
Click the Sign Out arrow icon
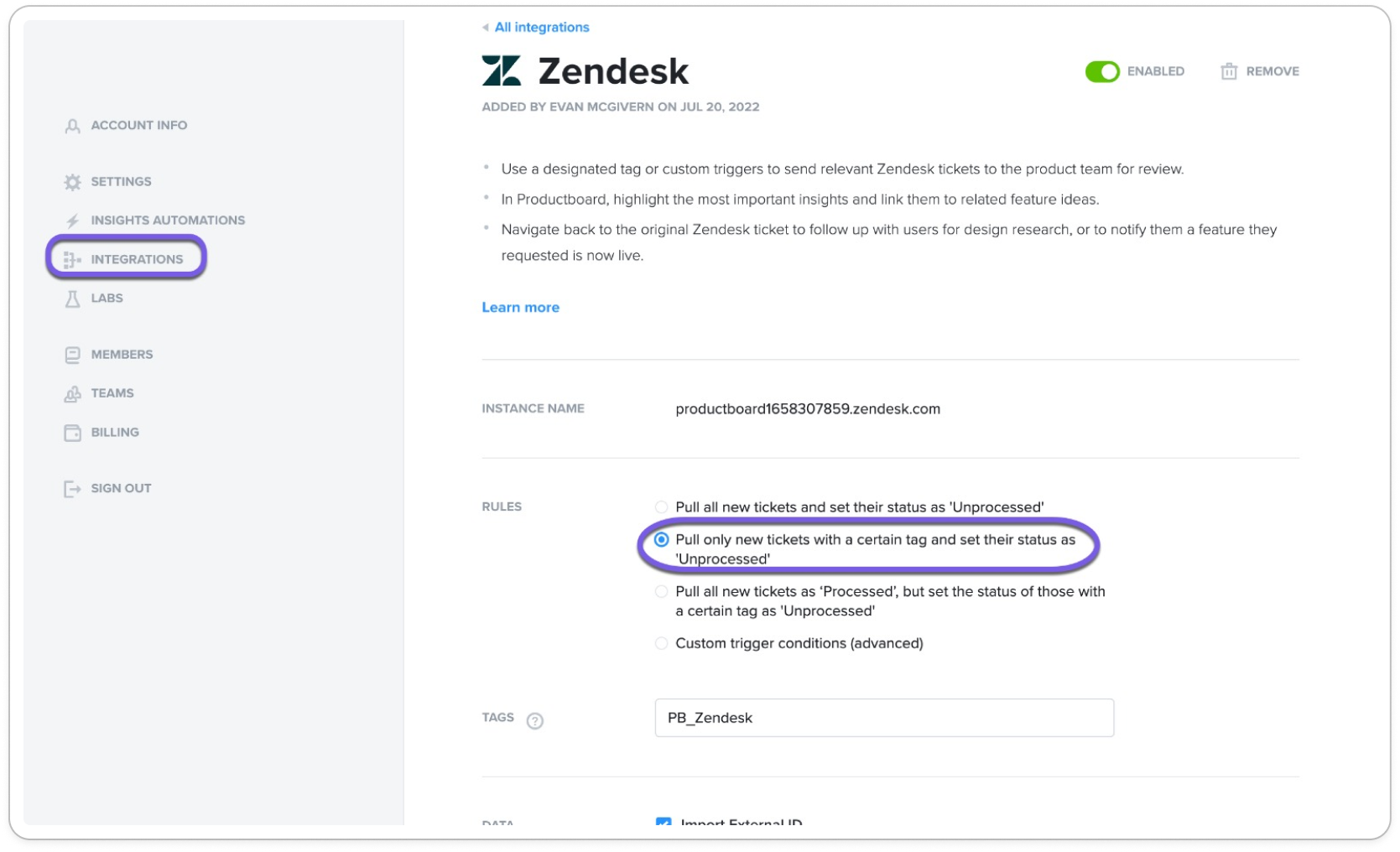(73, 489)
